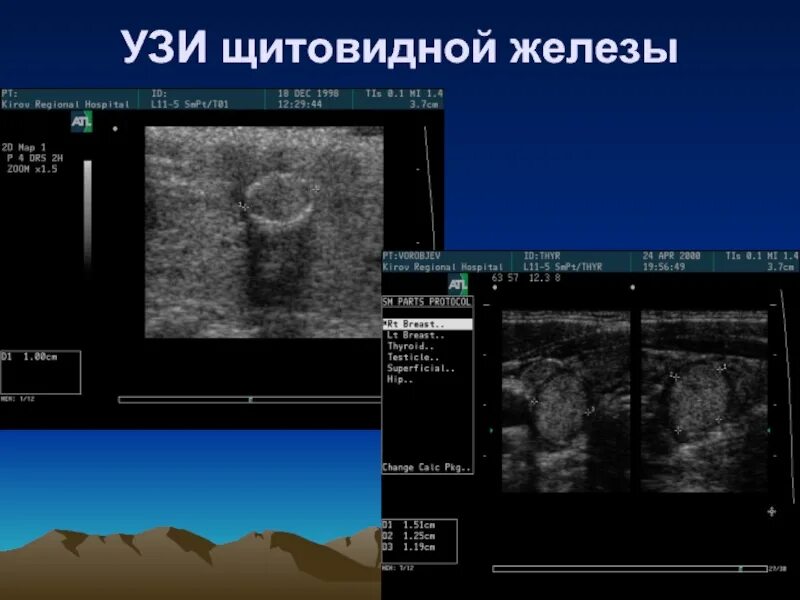Click the right half of the VOROBJEV split image
800x600 pixels.
(x=704, y=401)
